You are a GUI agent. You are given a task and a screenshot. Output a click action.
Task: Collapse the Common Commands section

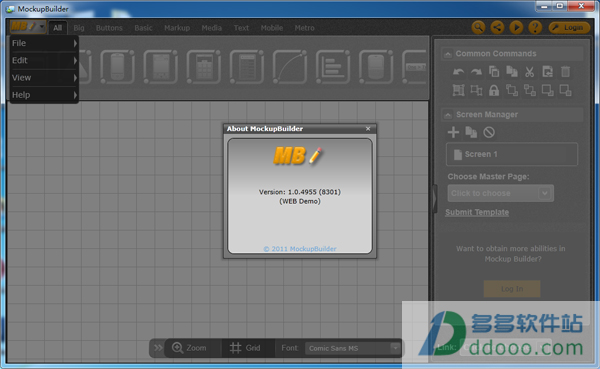447,54
